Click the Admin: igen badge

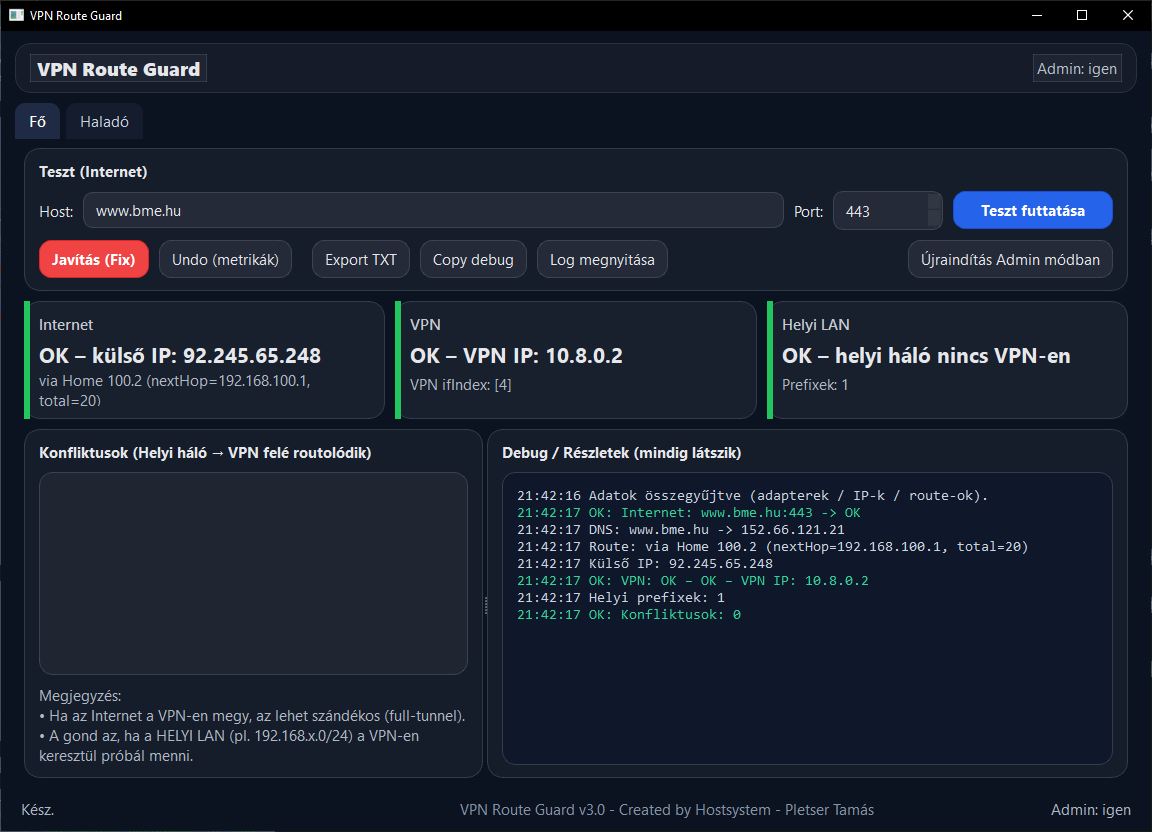pos(1077,68)
